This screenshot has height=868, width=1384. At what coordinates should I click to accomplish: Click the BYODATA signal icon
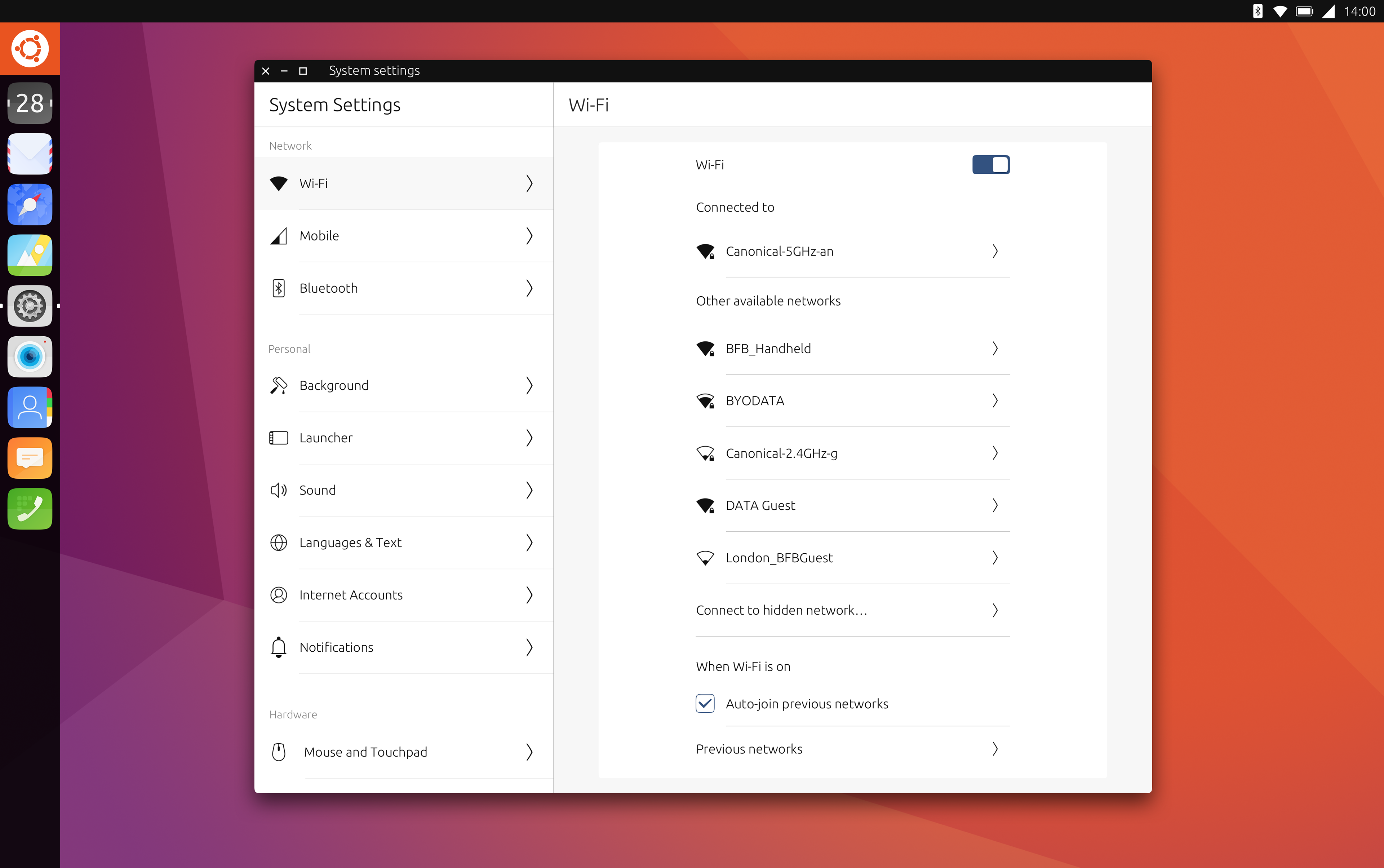coord(705,401)
